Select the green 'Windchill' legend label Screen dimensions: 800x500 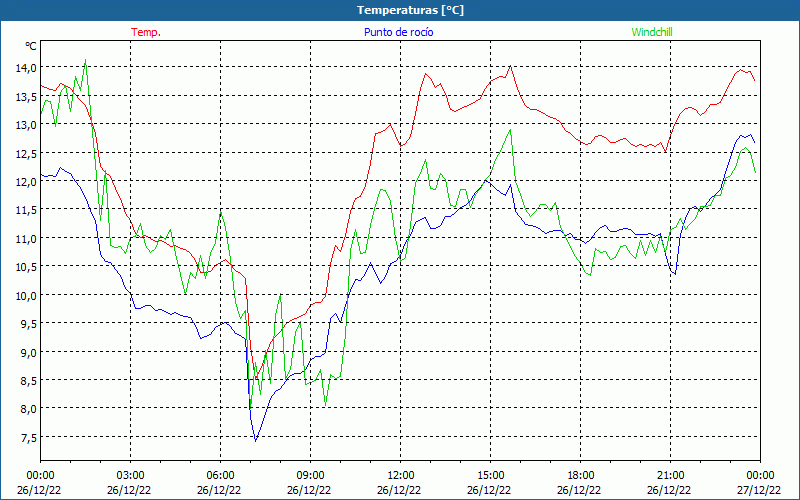652,32
